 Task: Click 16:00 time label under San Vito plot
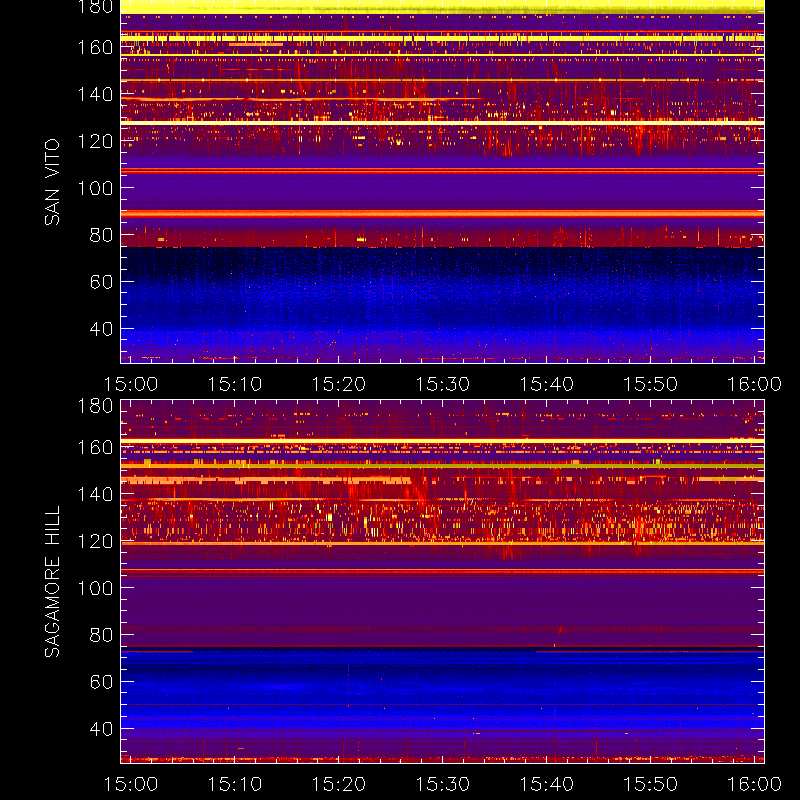point(754,384)
